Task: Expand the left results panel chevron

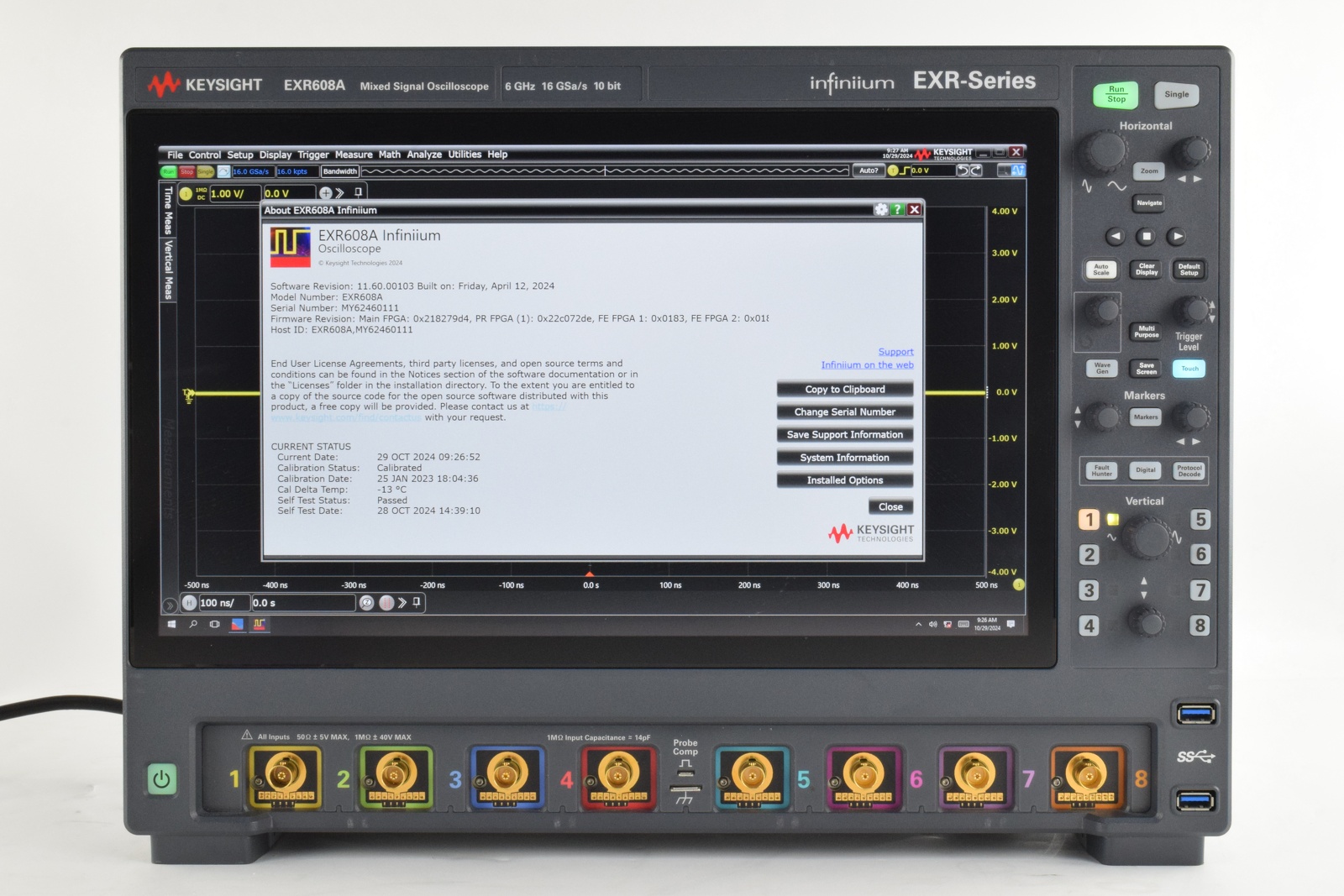Action: point(169,605)
